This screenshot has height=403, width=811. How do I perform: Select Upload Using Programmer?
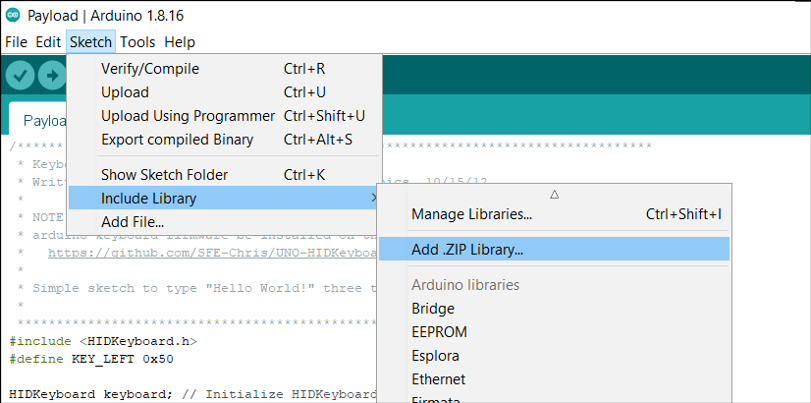click(224, 116)
